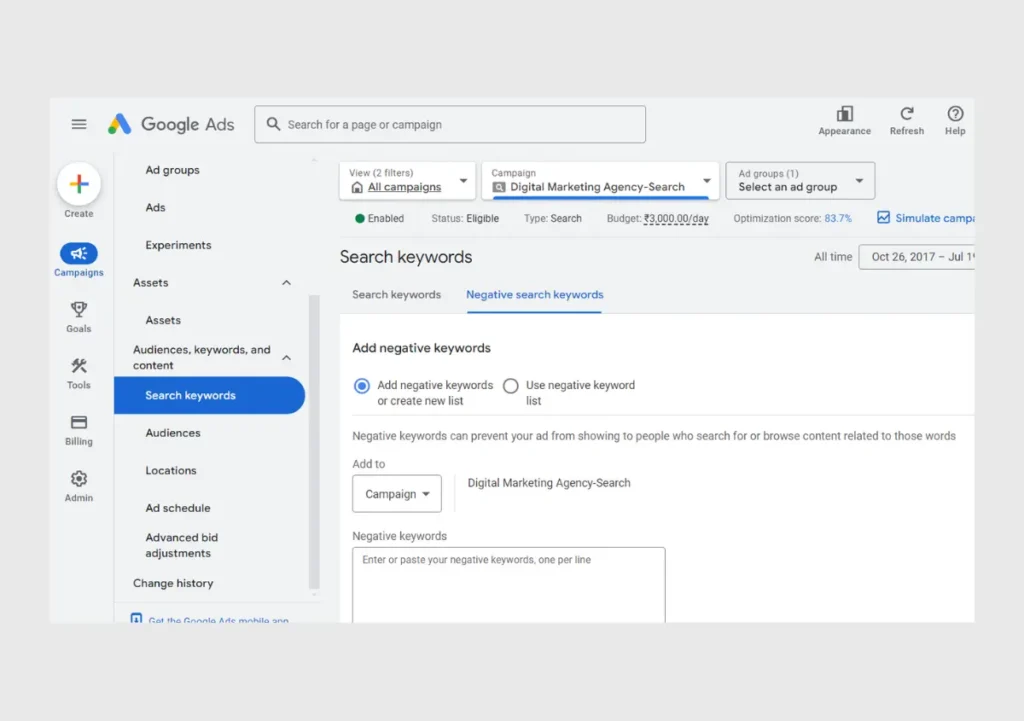Click the Simulate campaign link
The image size is (1024, 721).
point(935,218)
